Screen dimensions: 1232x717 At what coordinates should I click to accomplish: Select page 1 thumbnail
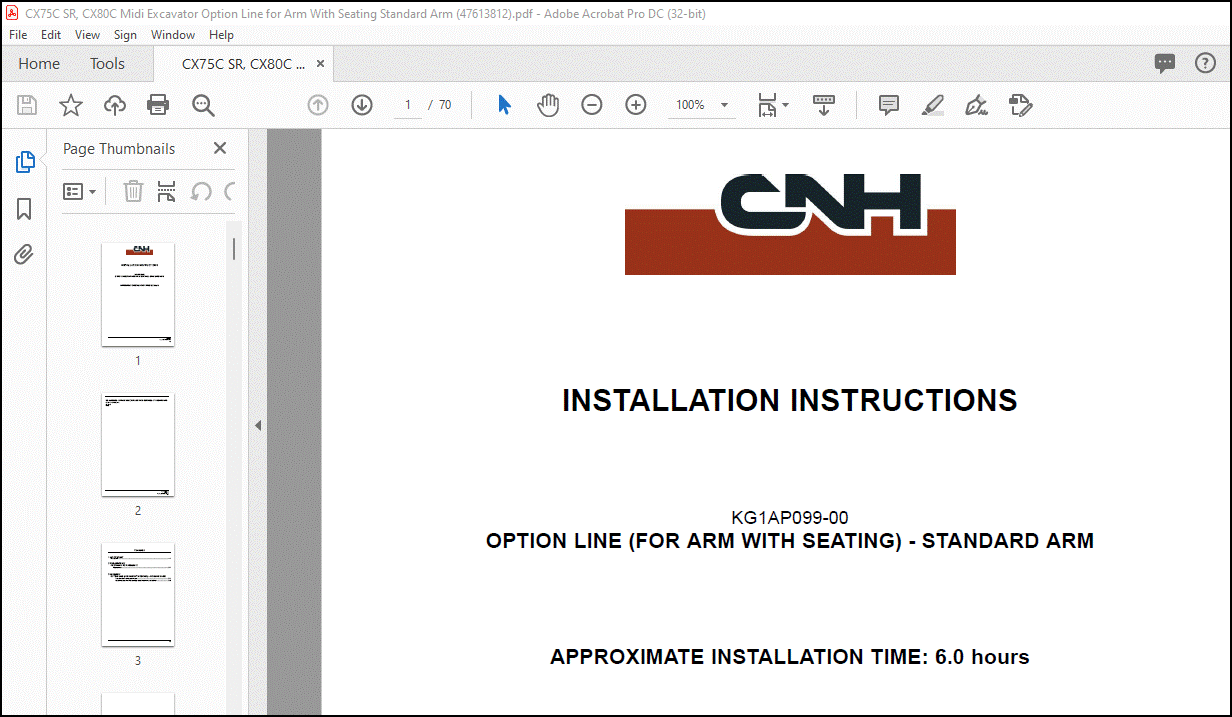138,295
